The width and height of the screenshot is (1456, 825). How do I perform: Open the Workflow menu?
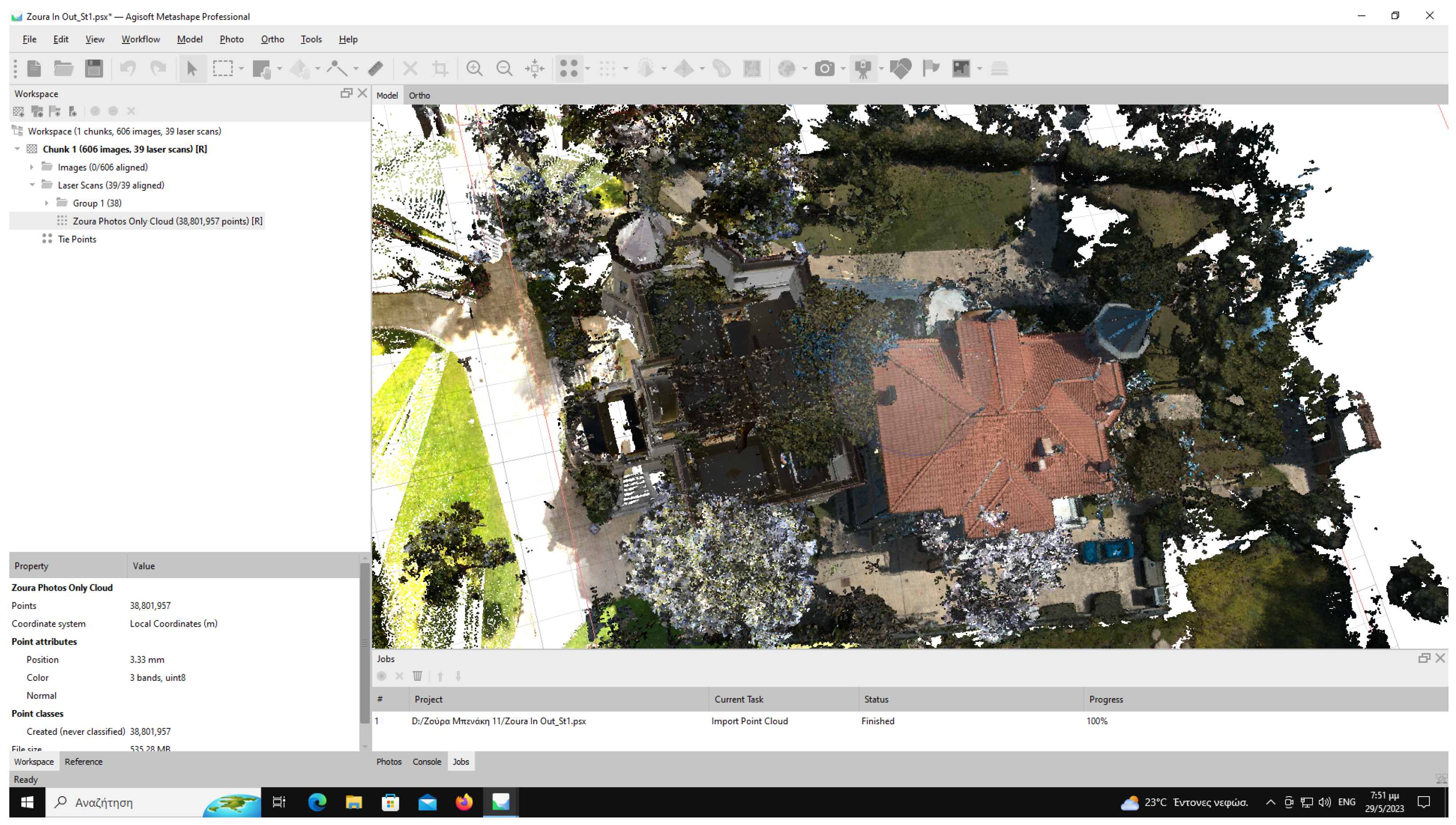140,39
